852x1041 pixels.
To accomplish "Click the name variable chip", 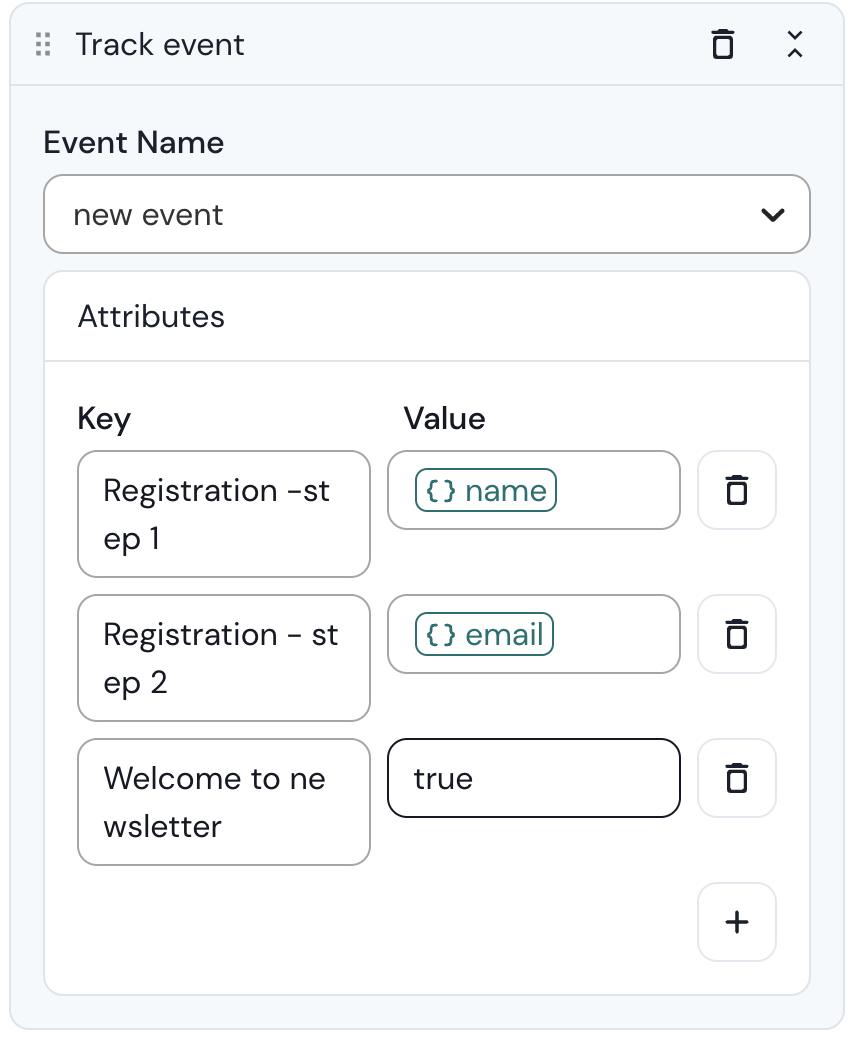I will (x=505, y=491).
